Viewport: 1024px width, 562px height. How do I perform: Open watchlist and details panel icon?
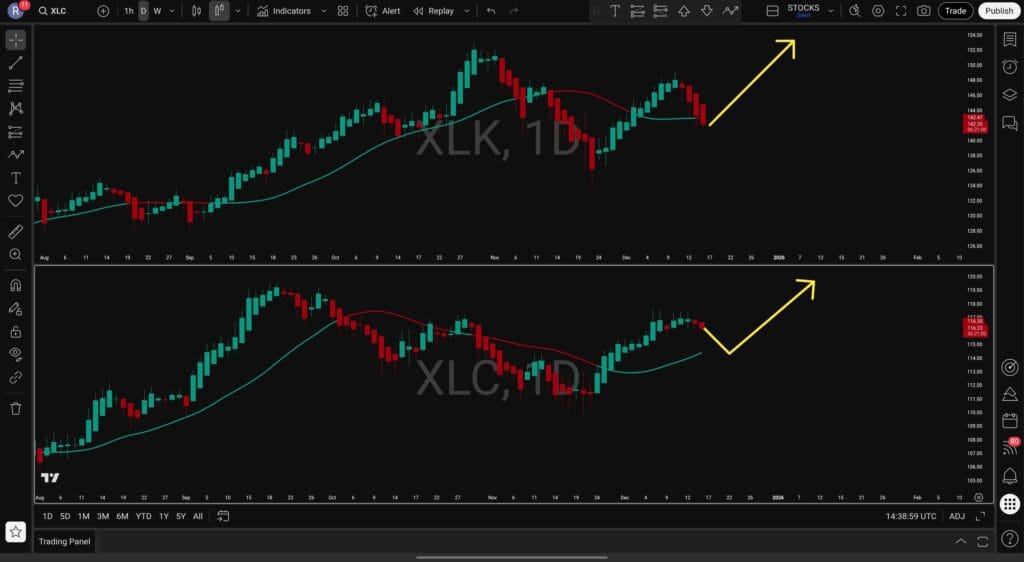pos(1010,40)
